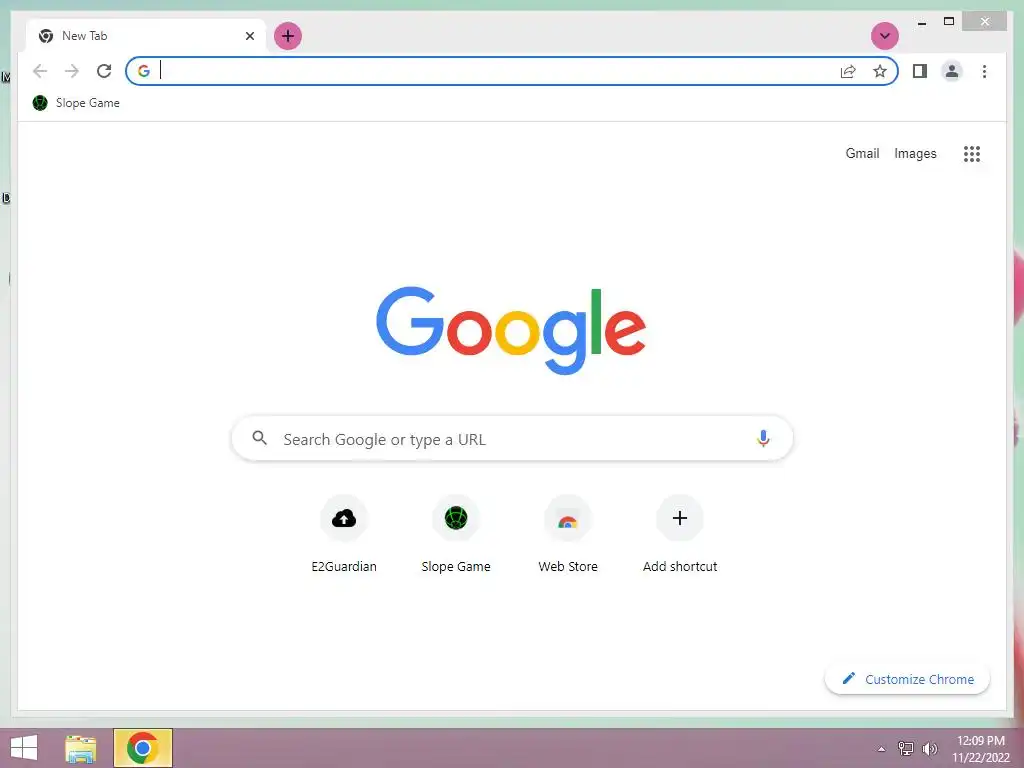Open the profile avatar menu
Viewport: 1024px width, 768px height.
pos(952,71)
